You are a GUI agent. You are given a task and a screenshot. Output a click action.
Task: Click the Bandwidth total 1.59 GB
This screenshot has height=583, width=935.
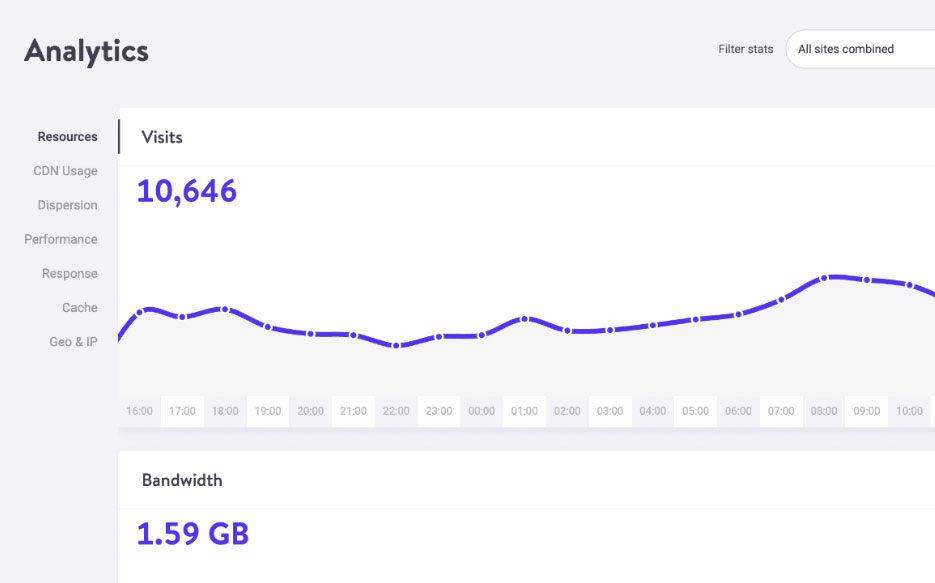click(193, 534)
